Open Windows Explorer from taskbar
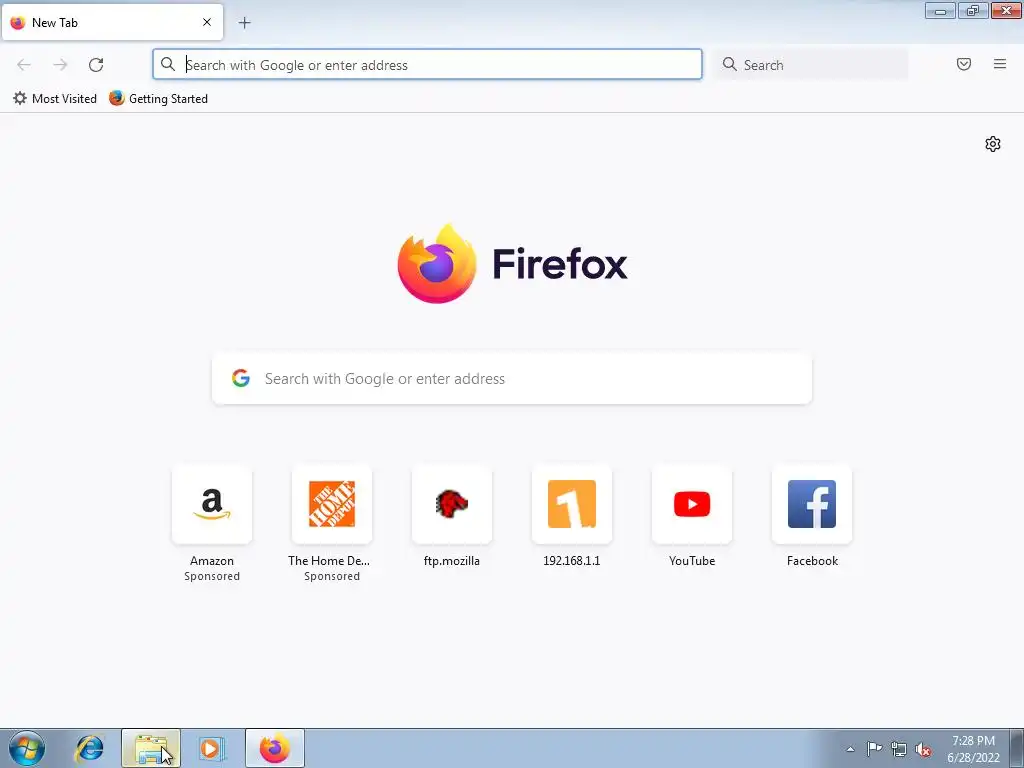 point(151,748)
